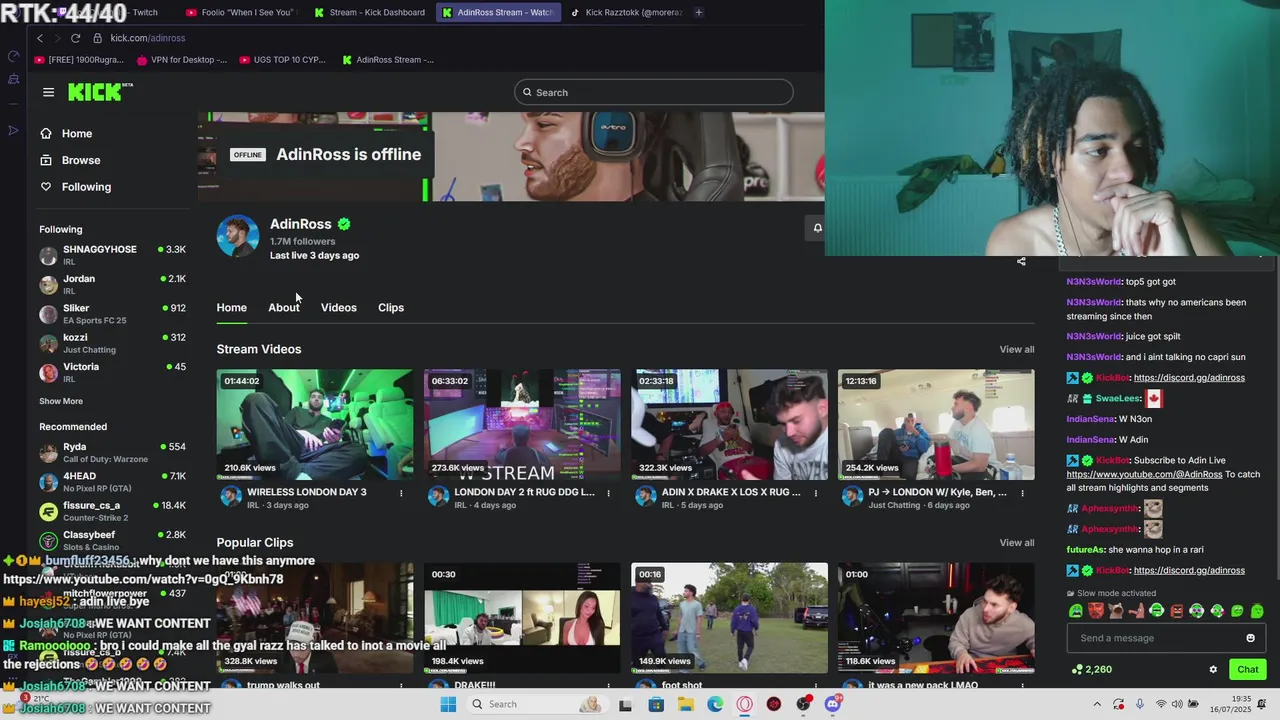The image size is (1280, 720).
Task: Go to Following in Kick sidebar
Action: (x=86, y=187)
